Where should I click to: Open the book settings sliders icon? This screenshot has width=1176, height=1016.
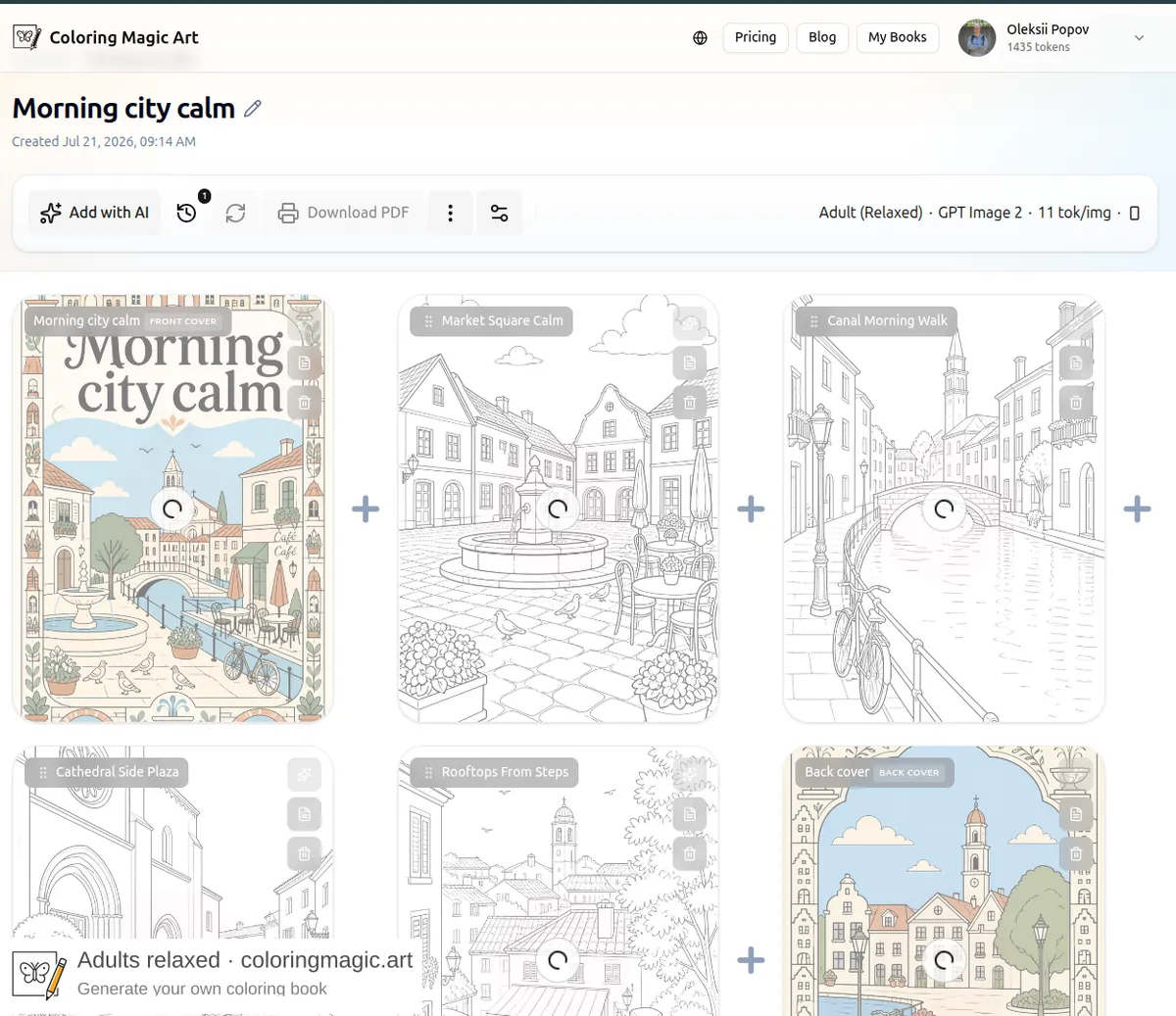499,213
